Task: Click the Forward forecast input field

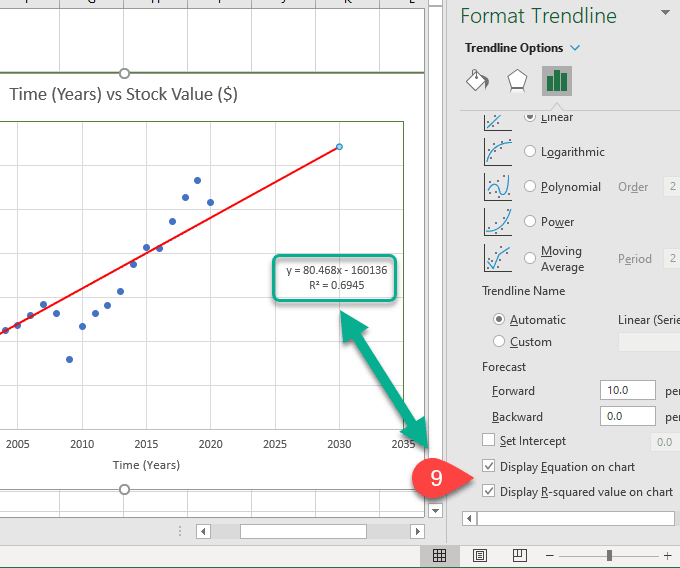Action: (x=627, y=391)
